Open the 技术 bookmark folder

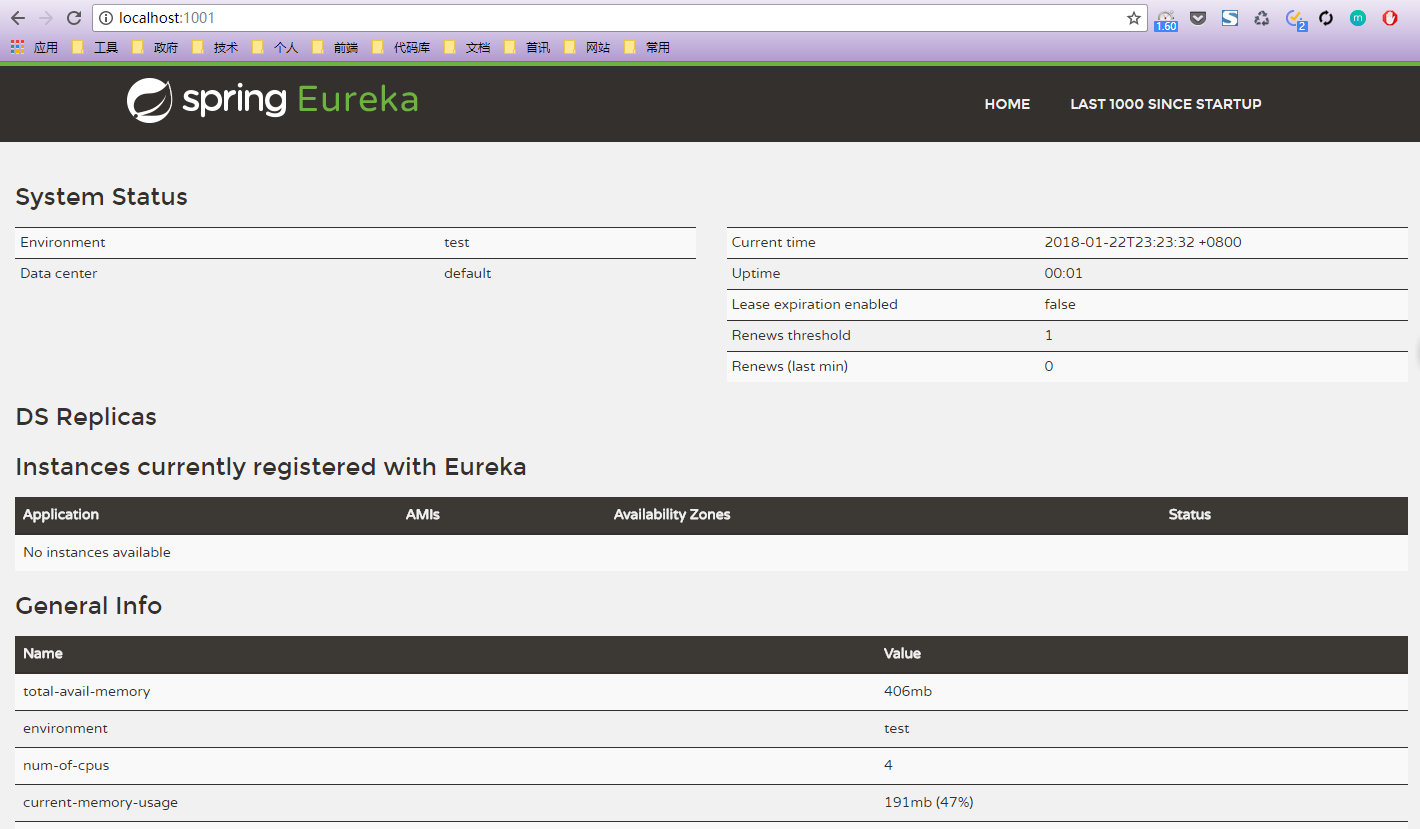(215, 47)
